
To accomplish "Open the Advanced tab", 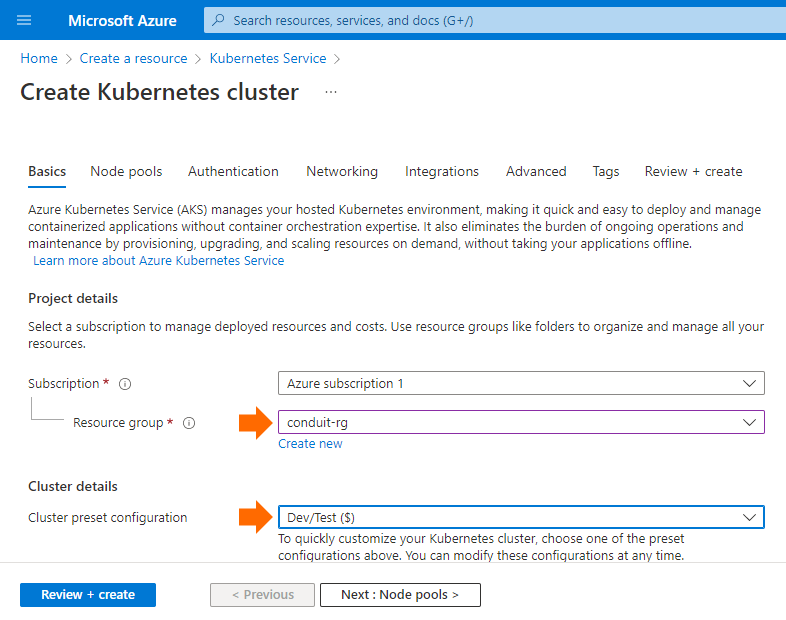I will click(x=536, y=171).
